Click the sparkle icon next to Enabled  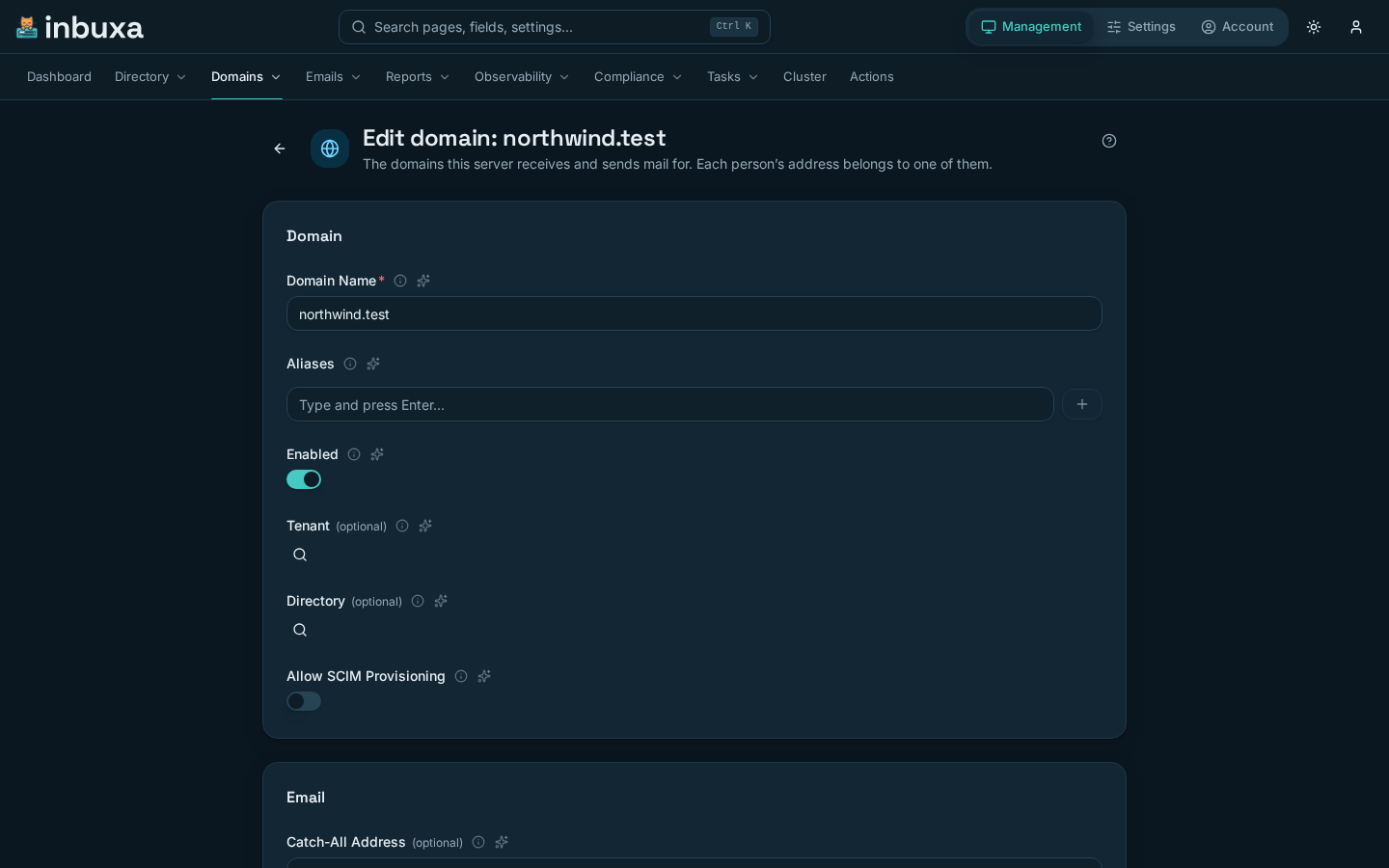(377, 454)
